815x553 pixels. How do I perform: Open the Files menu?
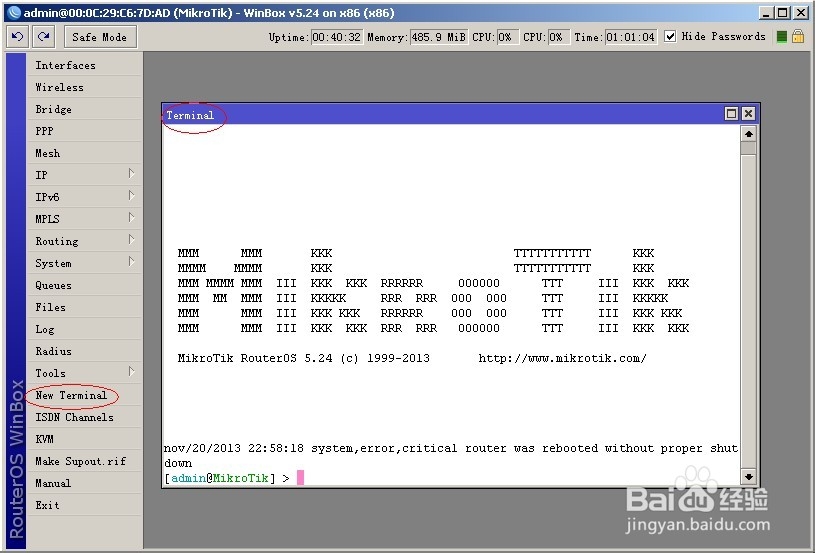click(84, 307)
